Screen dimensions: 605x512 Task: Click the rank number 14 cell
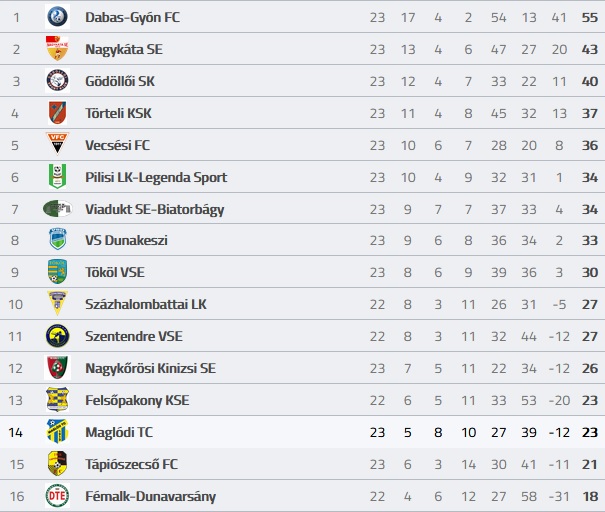[16, 433]
